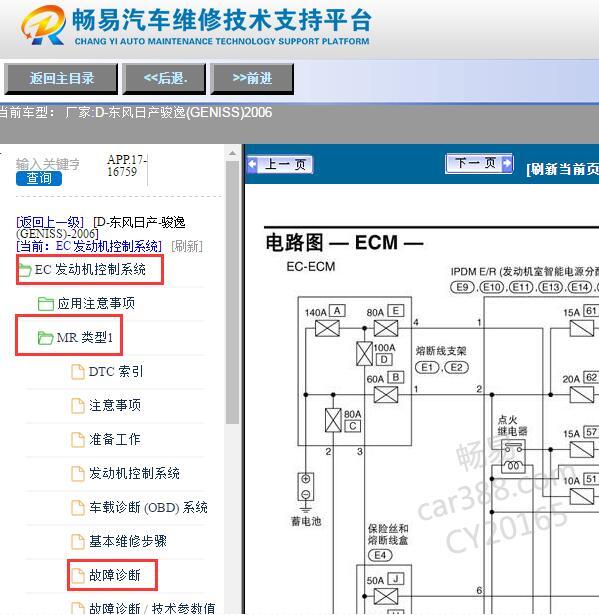Viewport: 599px width, 615px height.
Task: Click the 60A fuse B symbol
Action: (x=386, y=395)
